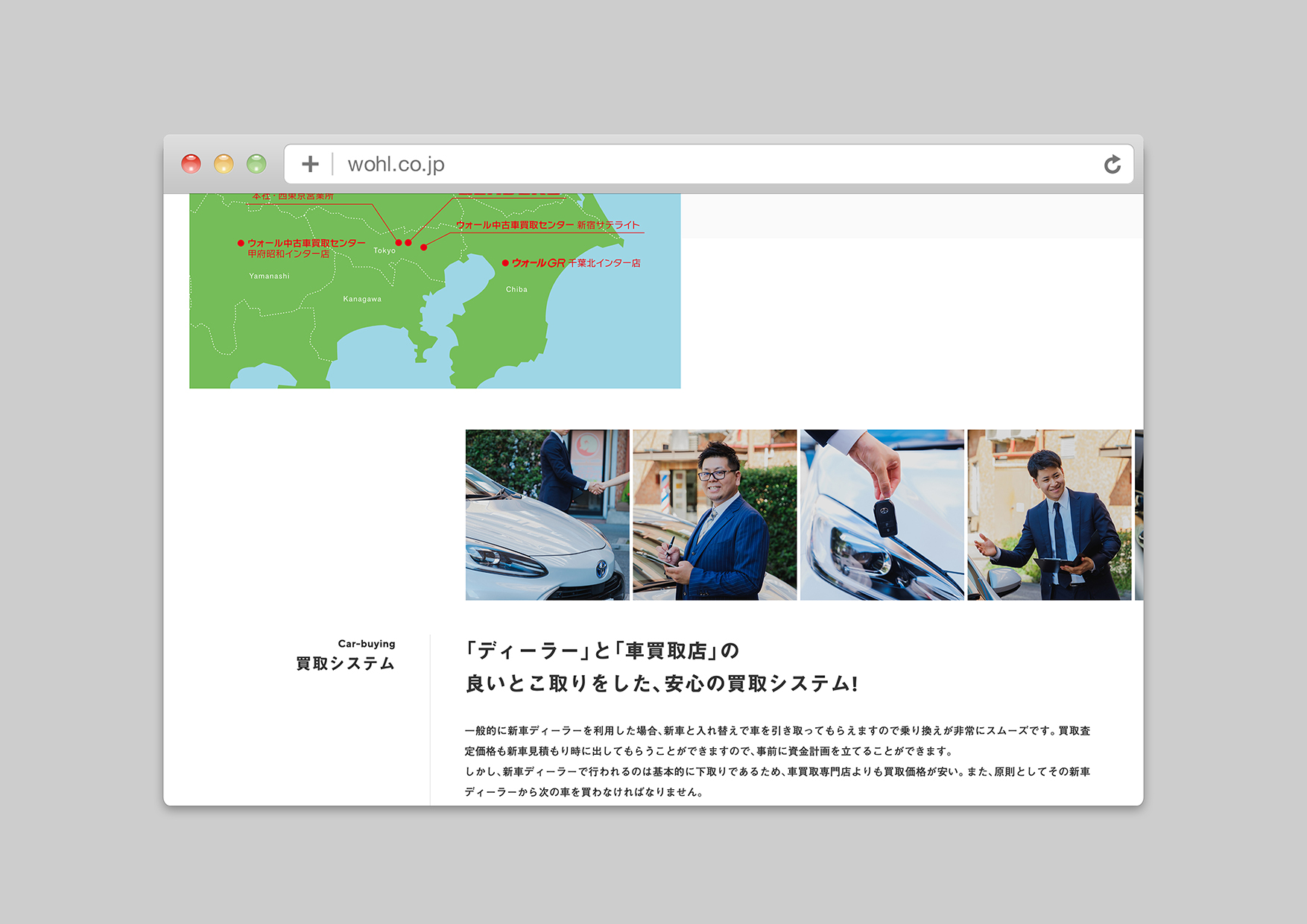Click the yellow minimize traffic light

(x=225, y=164)
